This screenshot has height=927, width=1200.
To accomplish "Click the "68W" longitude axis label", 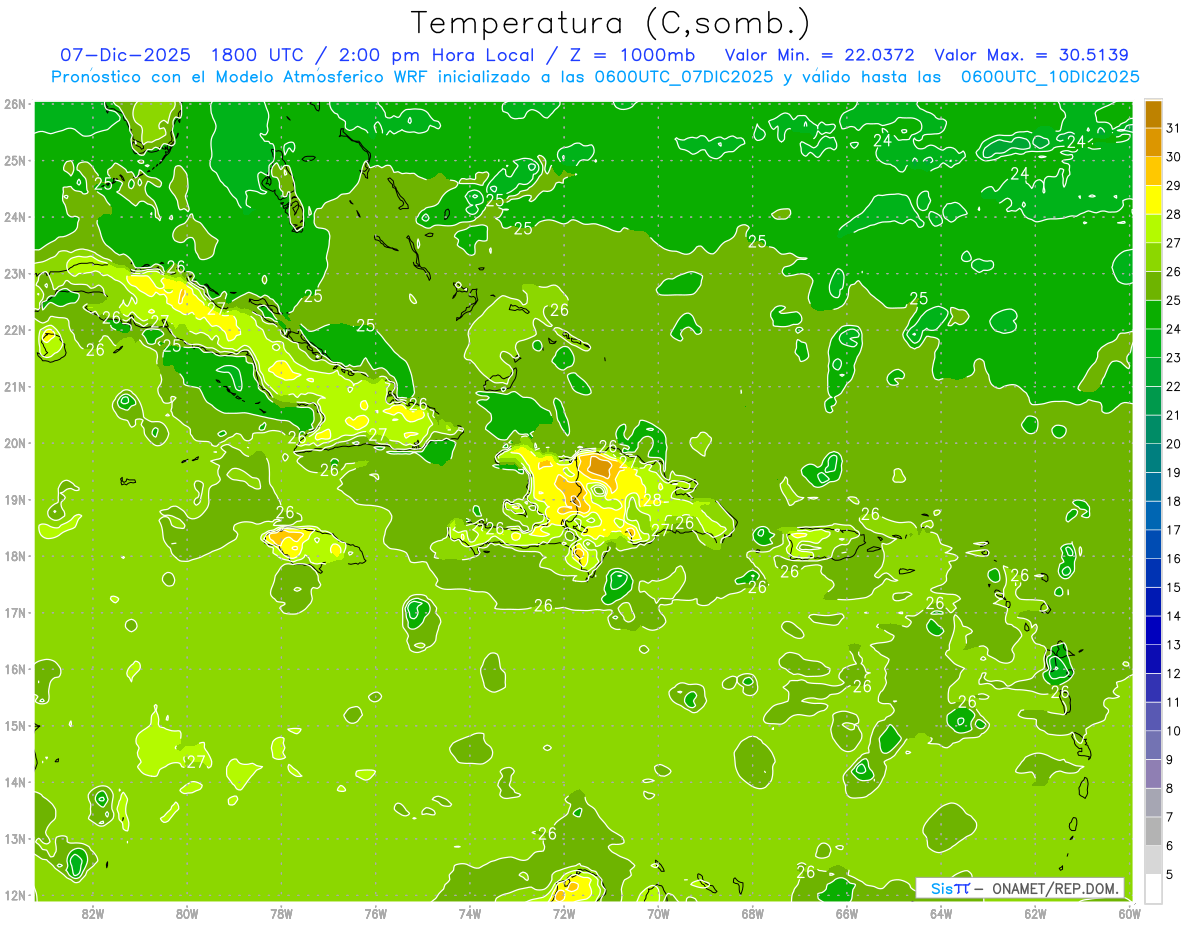I will tap(752, 913).
